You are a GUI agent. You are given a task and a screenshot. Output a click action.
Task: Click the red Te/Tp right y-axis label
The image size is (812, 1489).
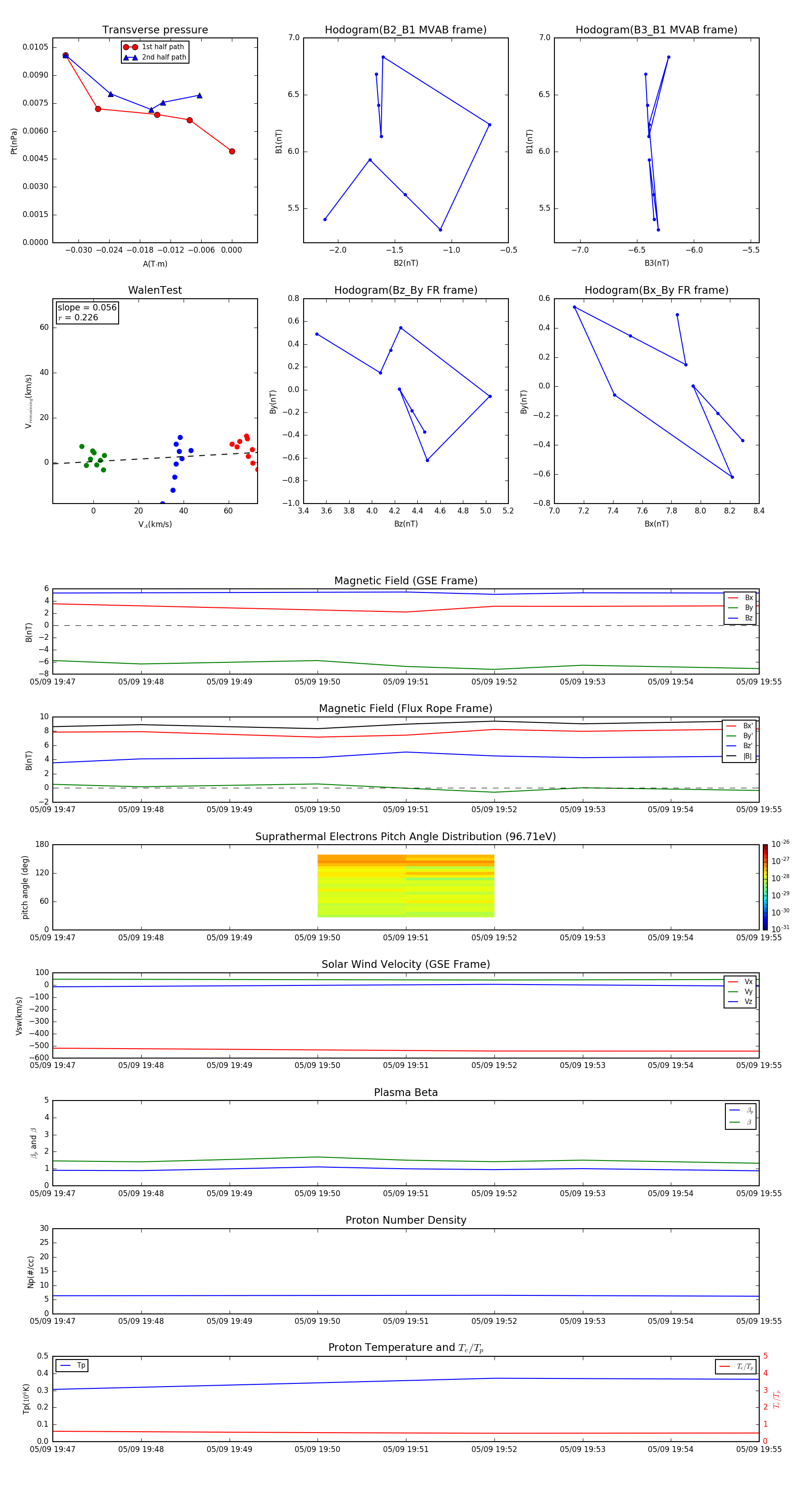pyautogui.click(x=777, y=1399)
